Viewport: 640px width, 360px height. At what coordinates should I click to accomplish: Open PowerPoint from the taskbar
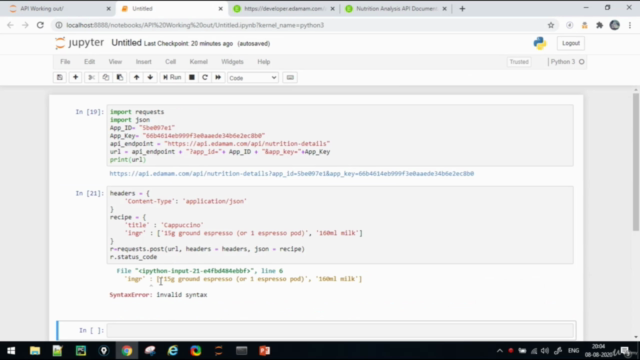pyautogui.click(x=264, y=351)
